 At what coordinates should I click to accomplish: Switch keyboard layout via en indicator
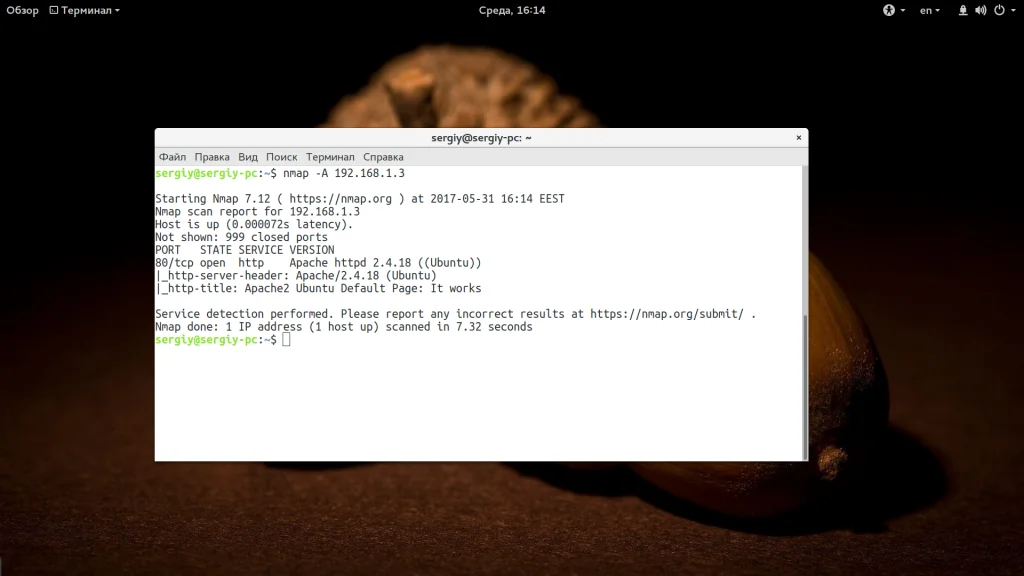coord(930,10)
